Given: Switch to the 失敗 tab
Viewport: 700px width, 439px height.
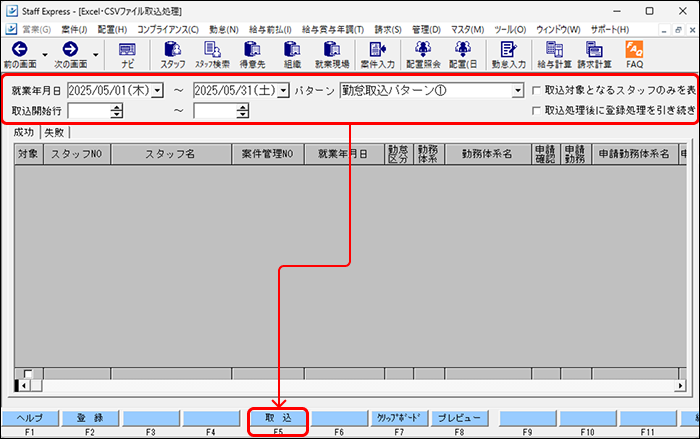Looking at the screenshot, I should pyautogui.click(x=54, y=133).
